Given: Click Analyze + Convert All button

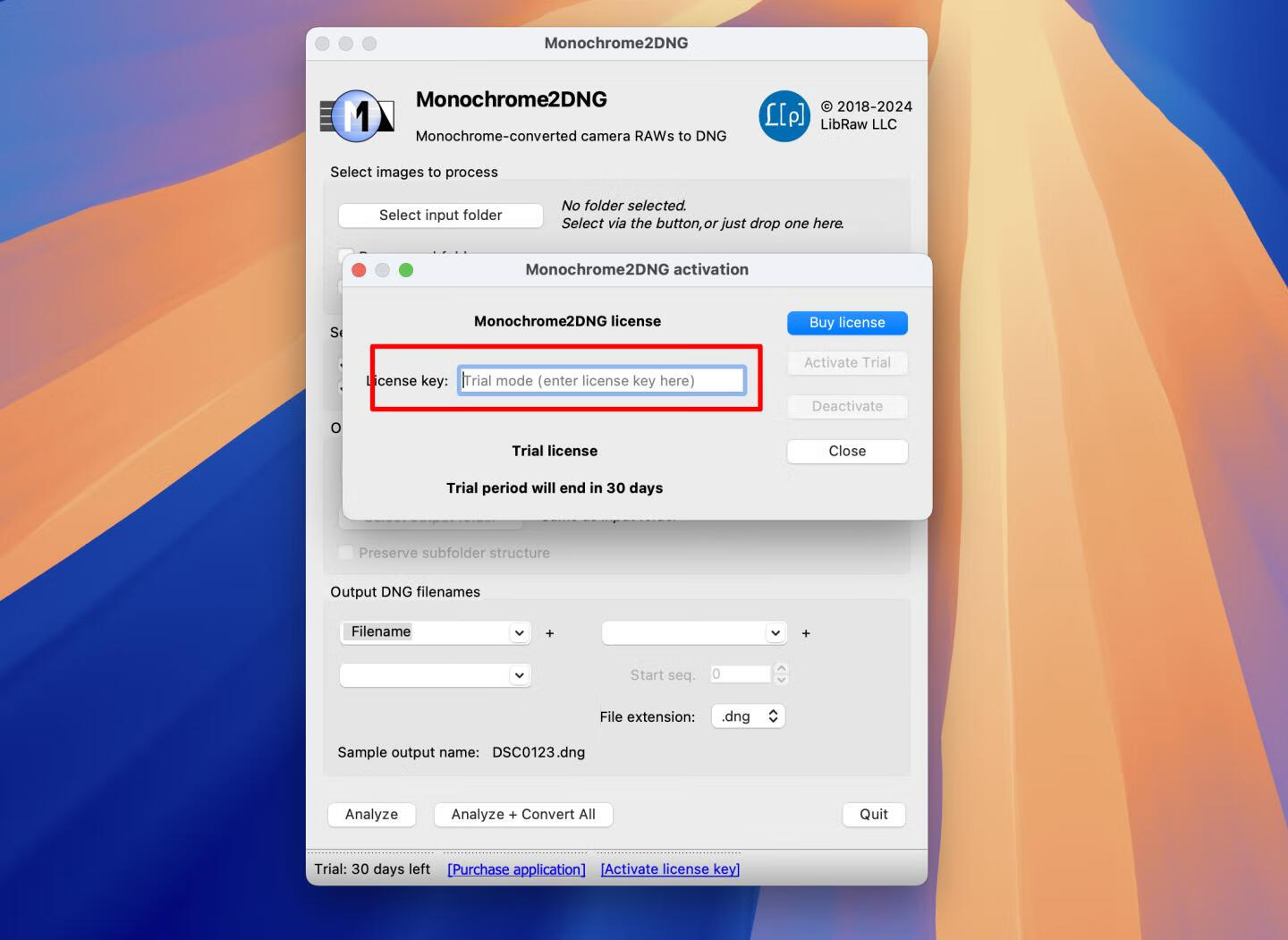Looking at the screenshot, I should click(x=523, y=815).
